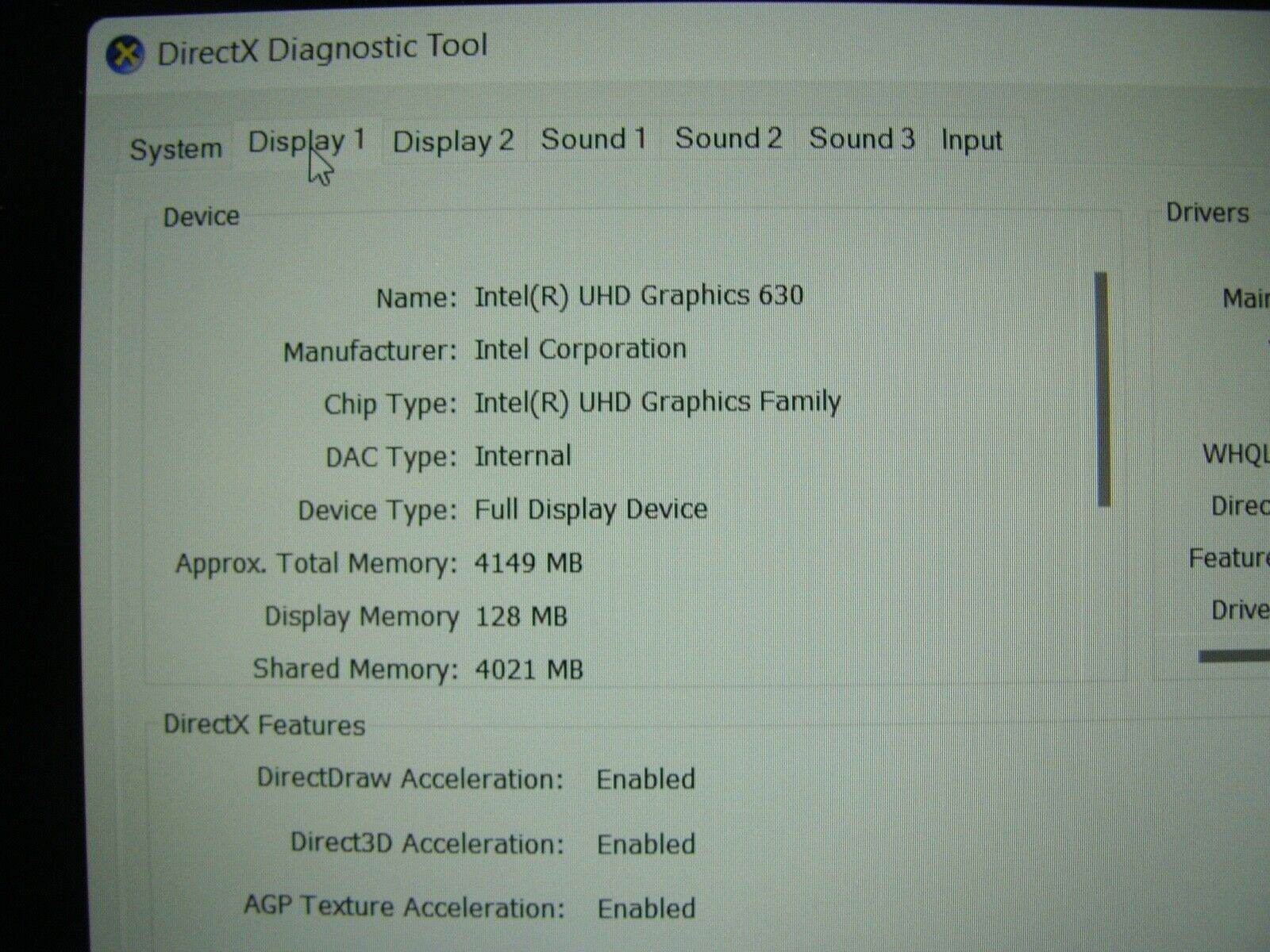This screenshot has width=1270, height=952.
Task: Select the Input tab
Action: 972,140
